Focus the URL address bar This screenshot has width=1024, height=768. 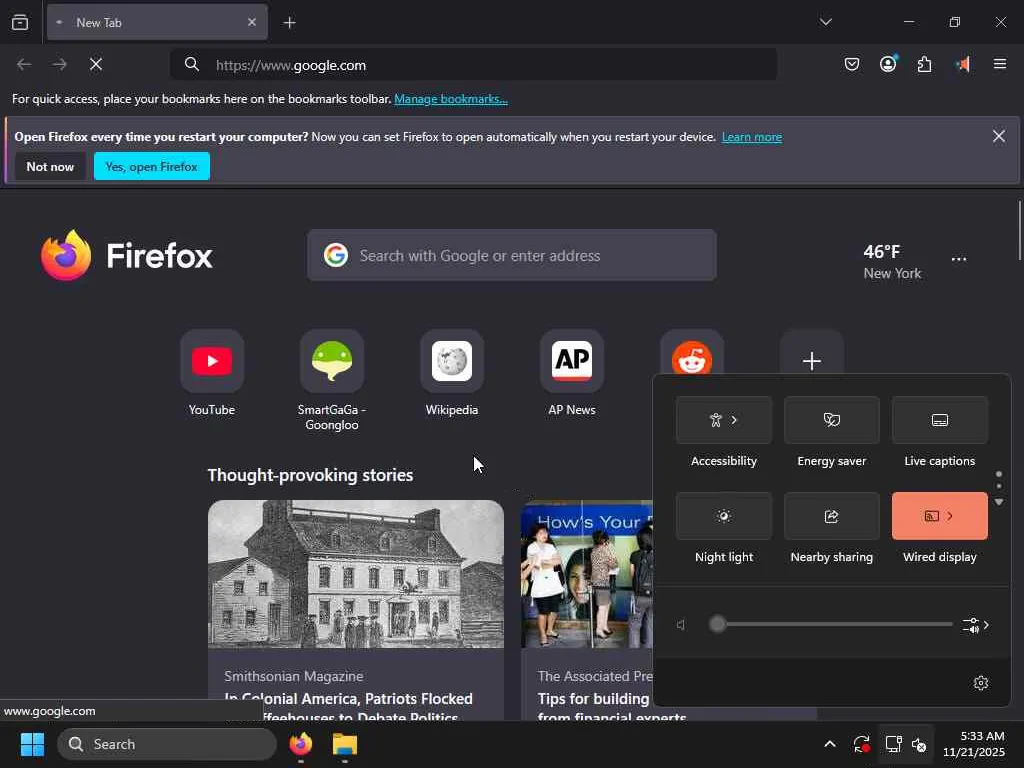coord(473,65)
